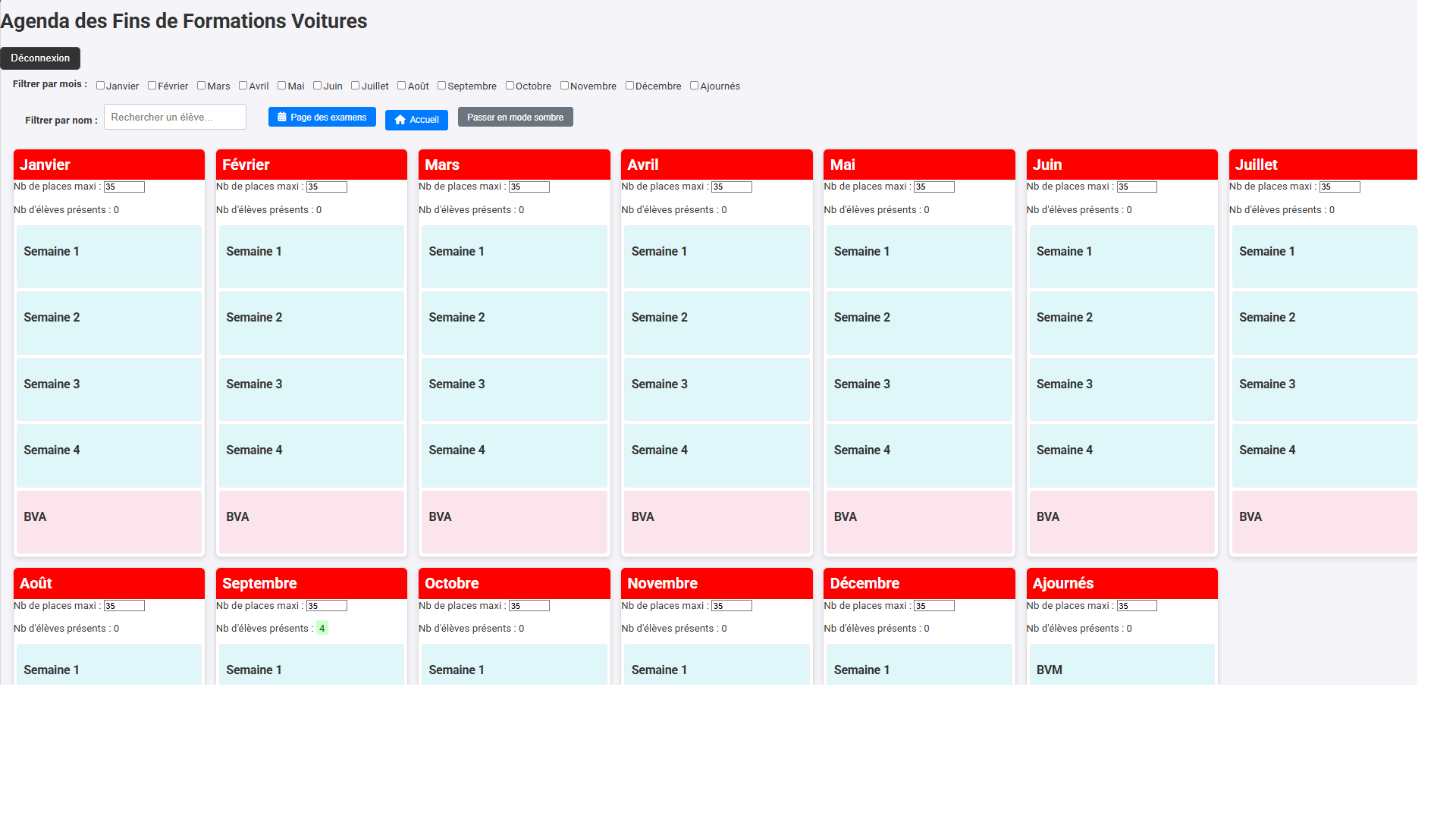Viewport: 1456px width, 819px height.
Task: Check the Janvier month filter checkbox
Action: pos(100,86)
